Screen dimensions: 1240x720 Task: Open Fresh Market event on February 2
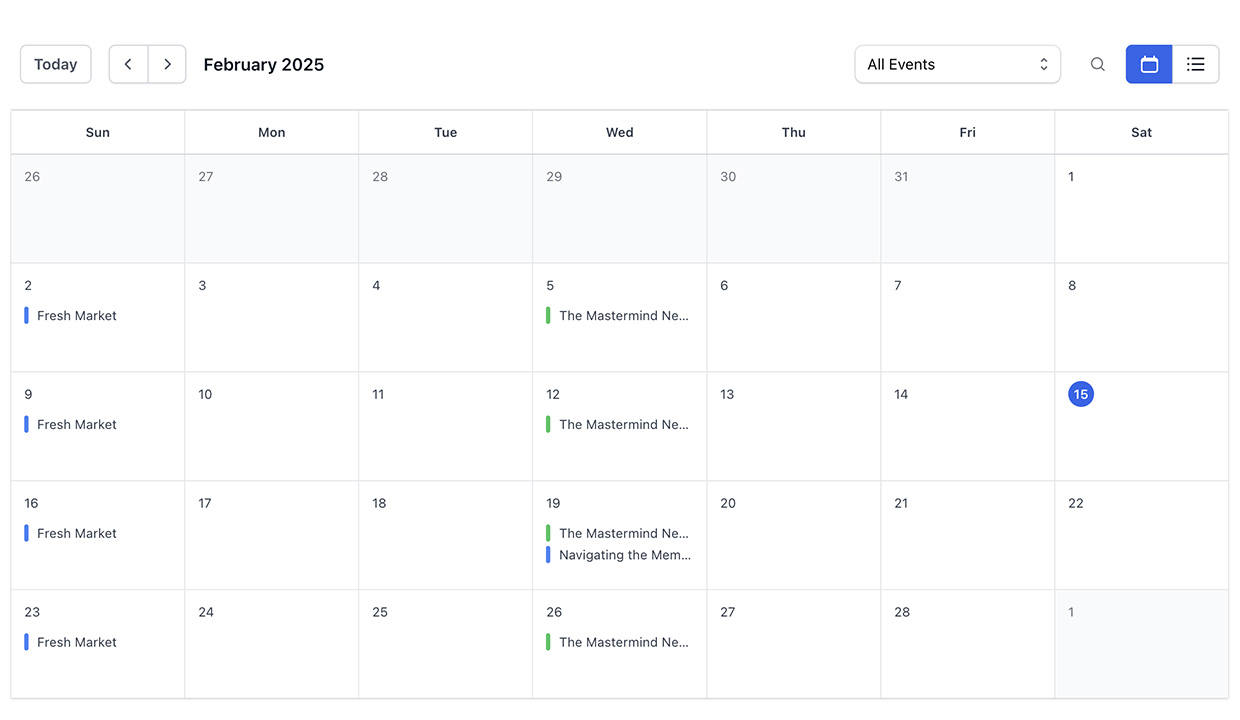click(75, 315)
